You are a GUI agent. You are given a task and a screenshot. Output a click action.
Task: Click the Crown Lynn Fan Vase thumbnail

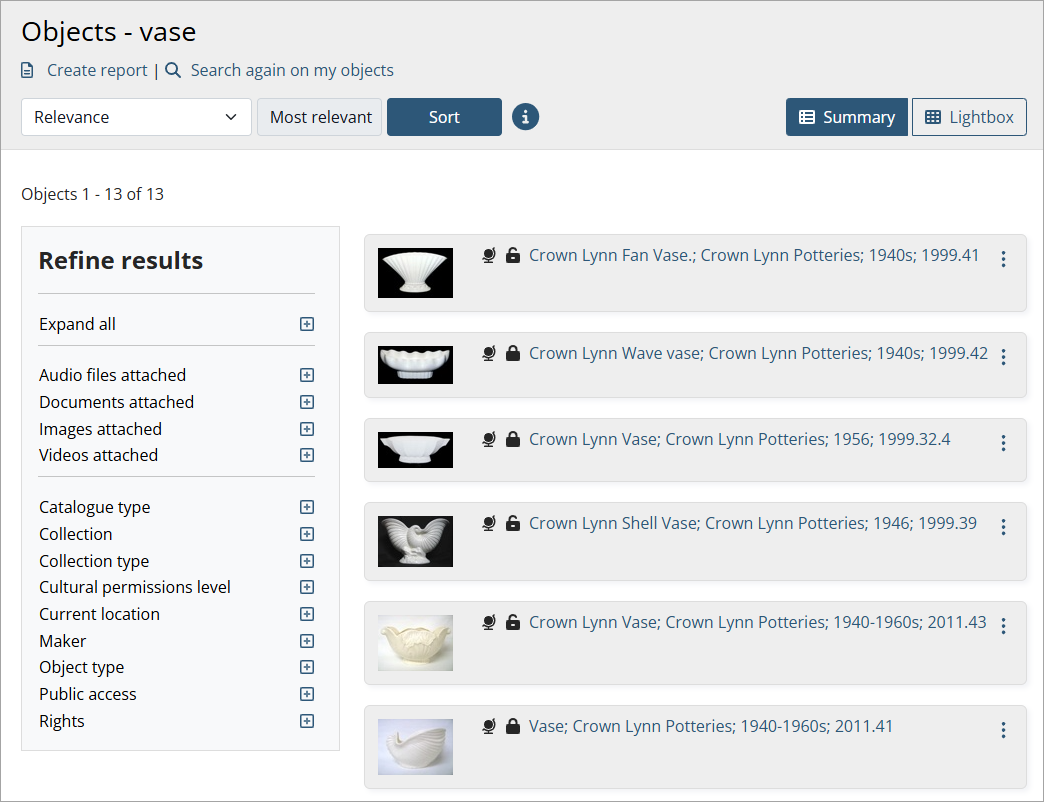point(415,273)
